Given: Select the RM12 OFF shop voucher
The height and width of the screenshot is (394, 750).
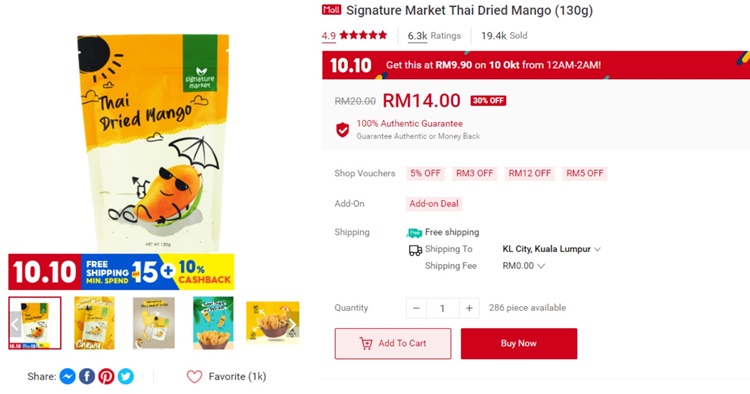Looking at the screenshot, I should pos(529,173).
